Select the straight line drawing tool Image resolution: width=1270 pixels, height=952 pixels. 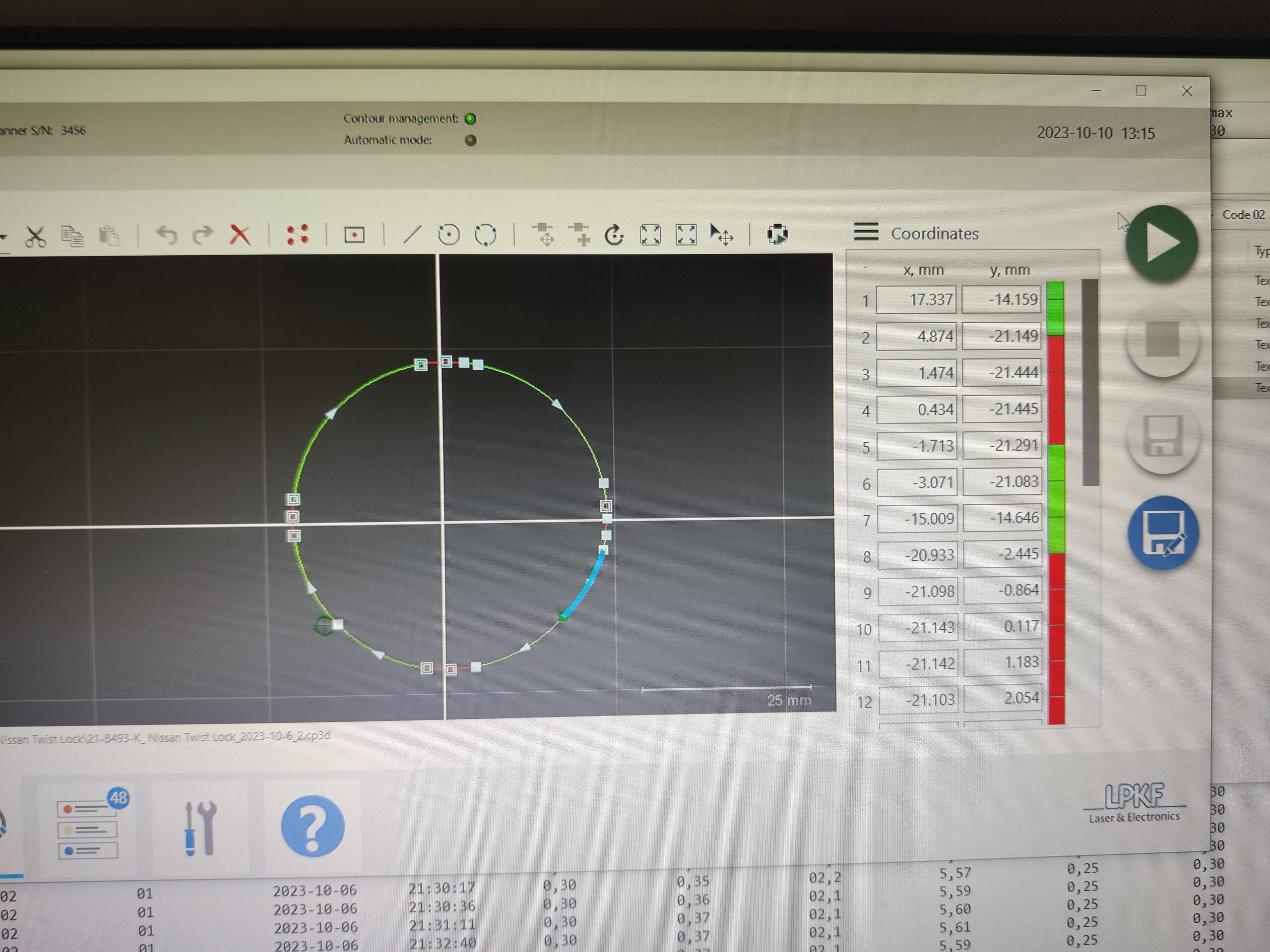pyautogui.click(x=412, y=235)
